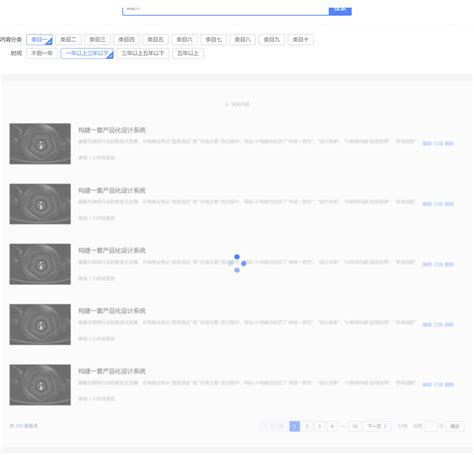This screenshot has height=455, width=474.
Task: Choose the 不到一年 time filter
Action: (x=42, y=53)
